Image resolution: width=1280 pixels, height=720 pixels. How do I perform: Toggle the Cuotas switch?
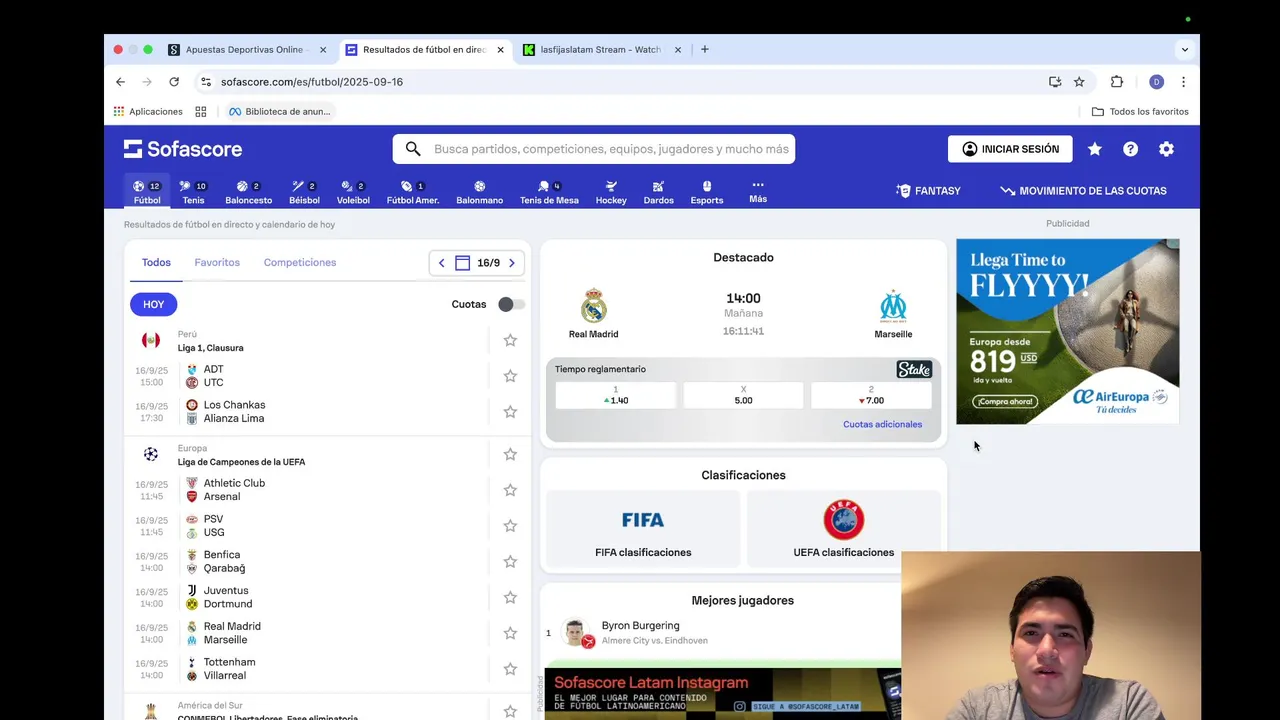[x=511, y=304]
